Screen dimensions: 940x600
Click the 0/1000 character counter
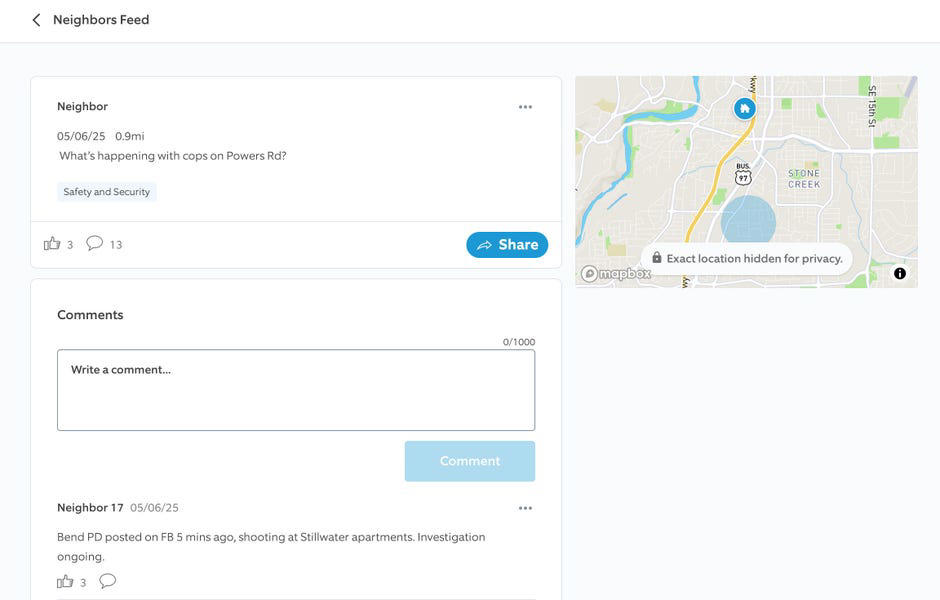(519, 342)
